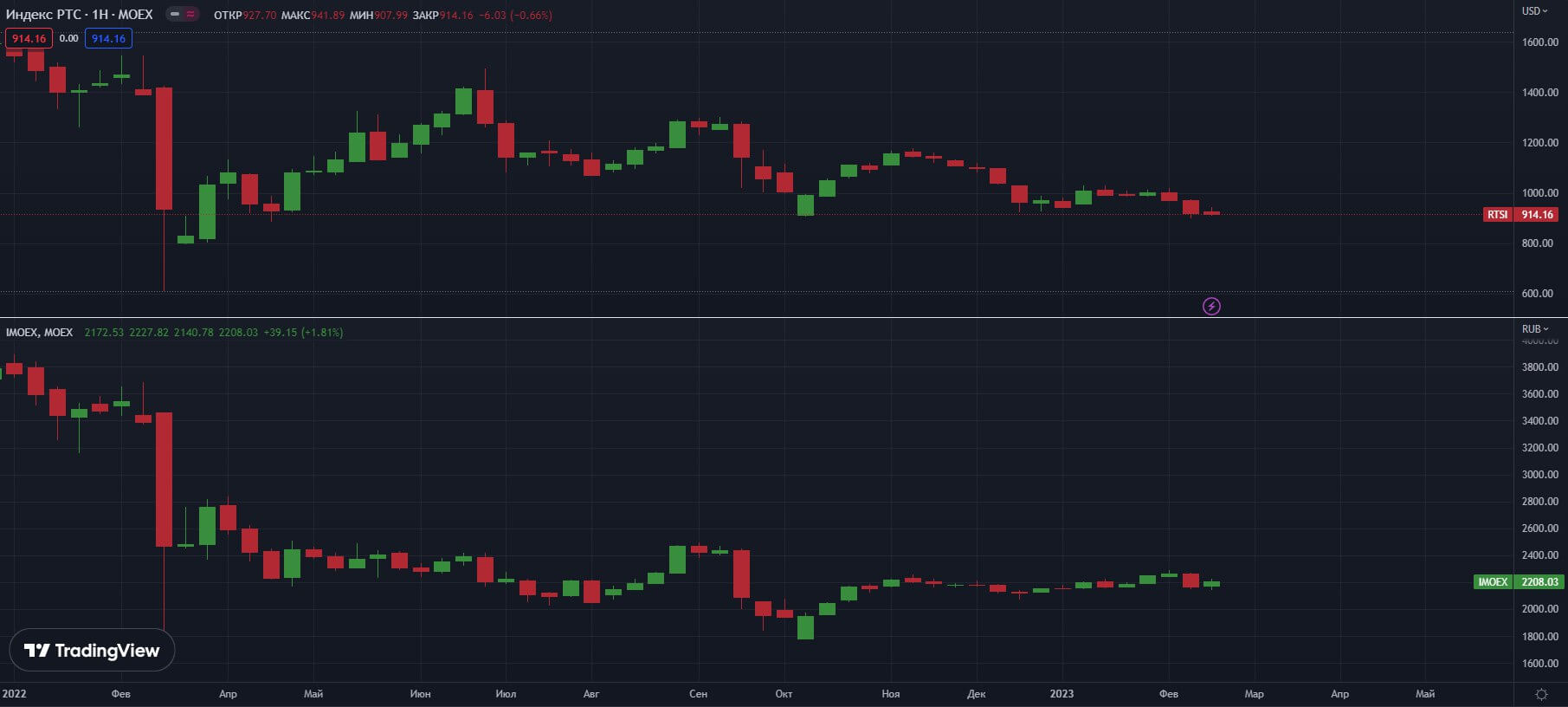The width and height of the screenshot is (1568, 707).
Task: Click the pane separator line between charts
Action: [x=784, y=318]
